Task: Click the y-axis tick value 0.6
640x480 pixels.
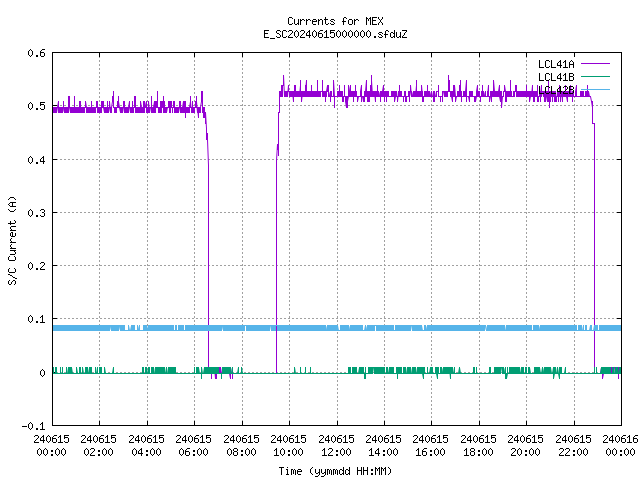Action: click(x=36, y=53)
